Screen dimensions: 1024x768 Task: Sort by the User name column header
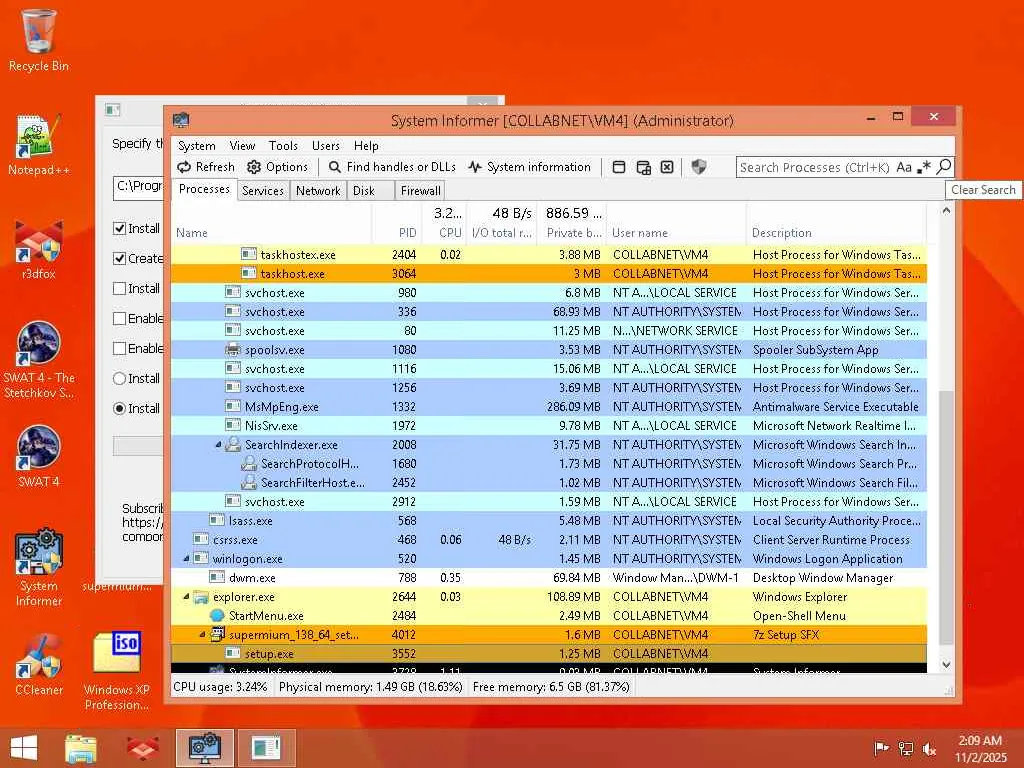click(x=677, y=223)
